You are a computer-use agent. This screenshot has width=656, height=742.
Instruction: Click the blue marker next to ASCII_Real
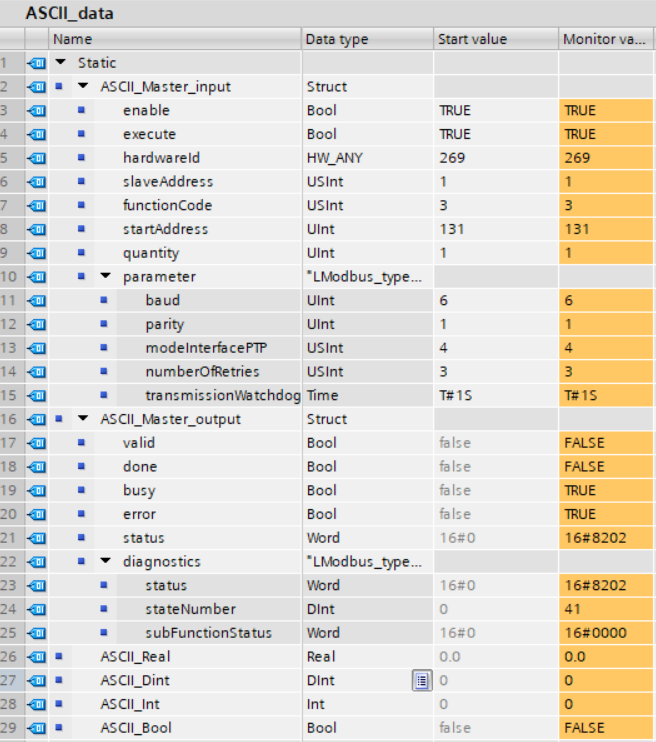click(x=59, y=657)
